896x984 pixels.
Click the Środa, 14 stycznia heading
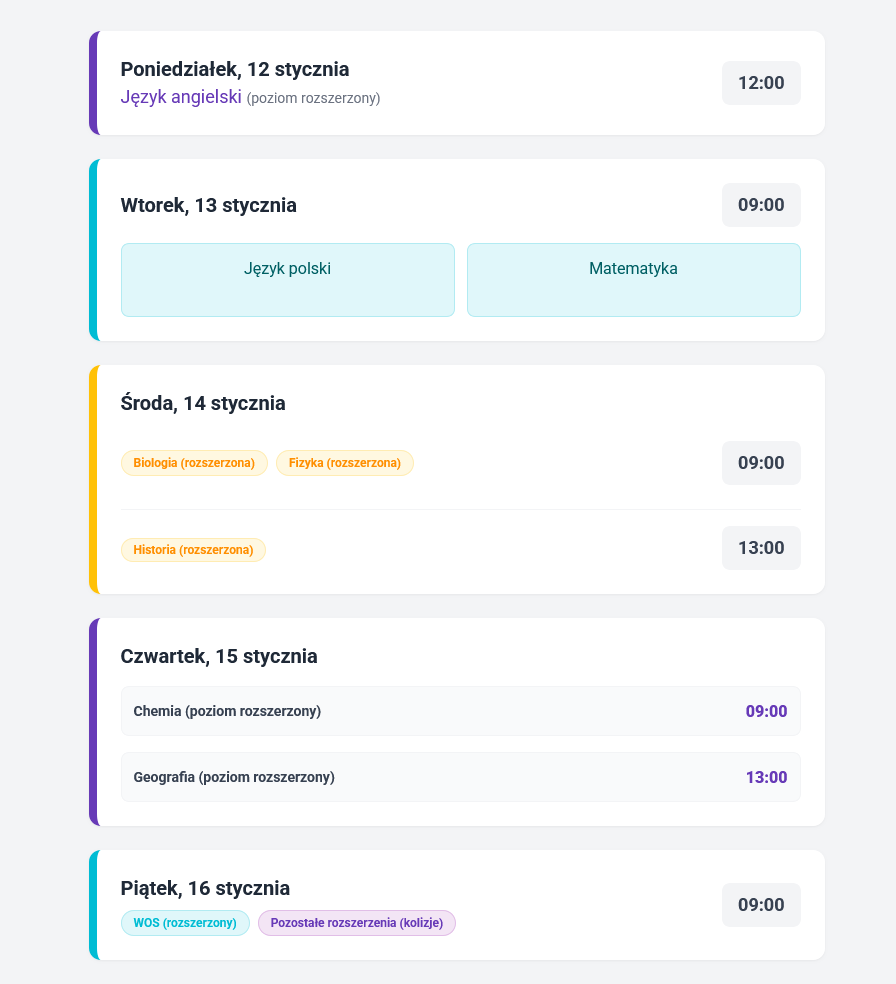203,403
